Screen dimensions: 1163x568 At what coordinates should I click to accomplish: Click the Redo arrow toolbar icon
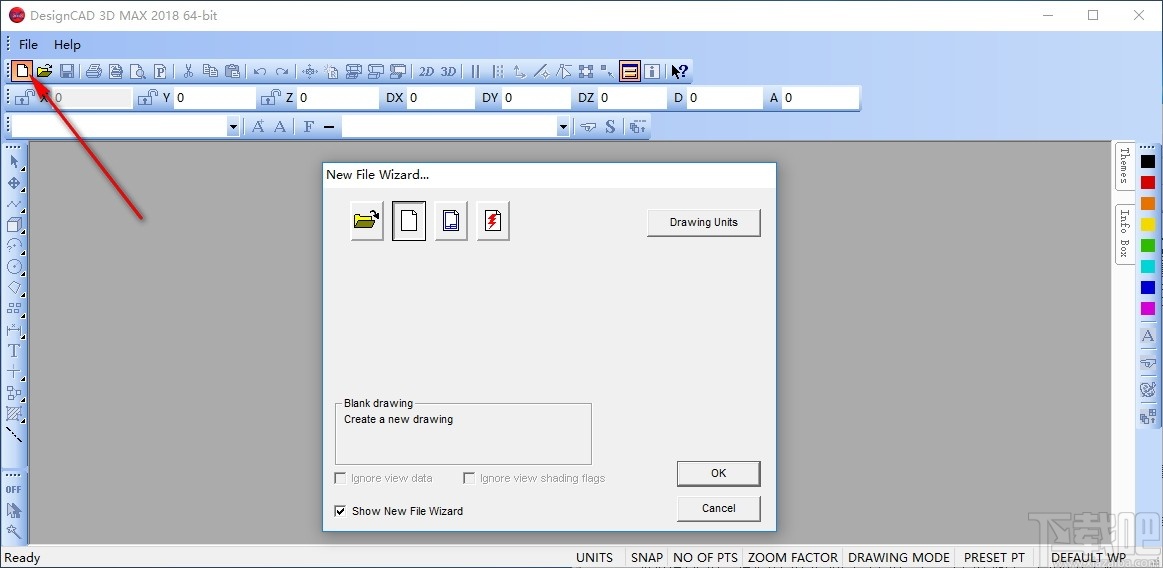coord(282,71)
